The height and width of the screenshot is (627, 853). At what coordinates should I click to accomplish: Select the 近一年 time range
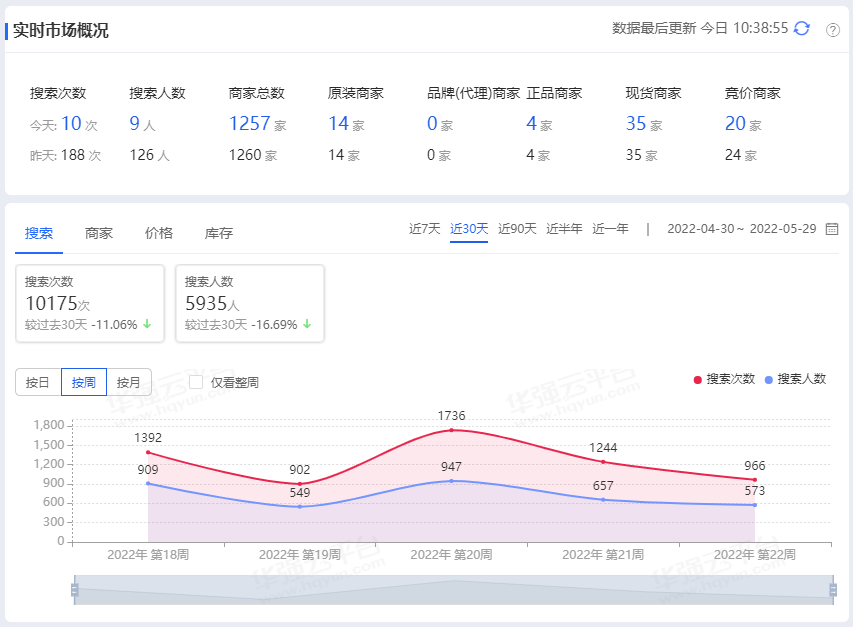[x=610, y=228]
